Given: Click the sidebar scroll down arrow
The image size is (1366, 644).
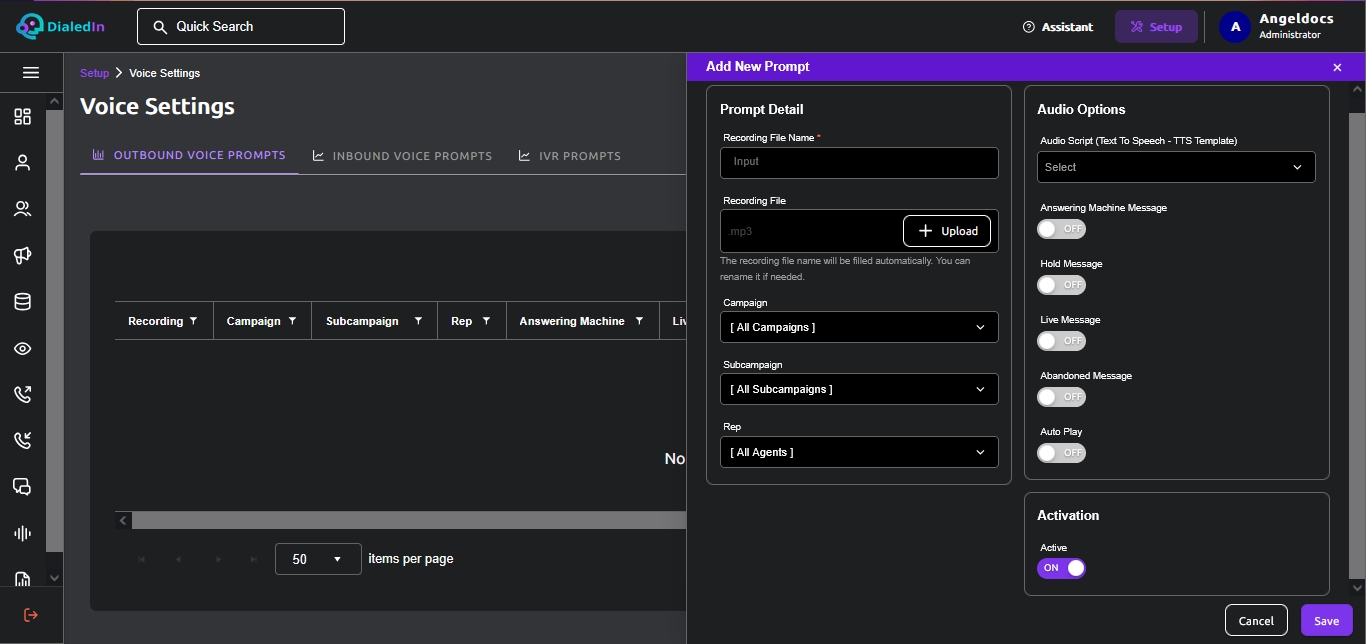Looking at the screenshot, I should click(x=54, y=578).
